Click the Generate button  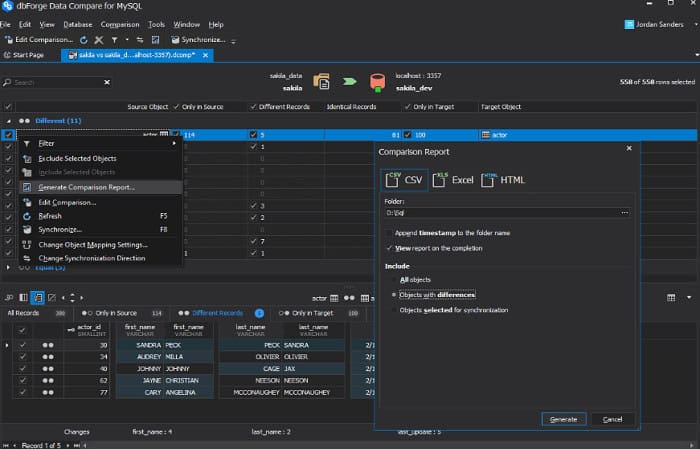564,420
